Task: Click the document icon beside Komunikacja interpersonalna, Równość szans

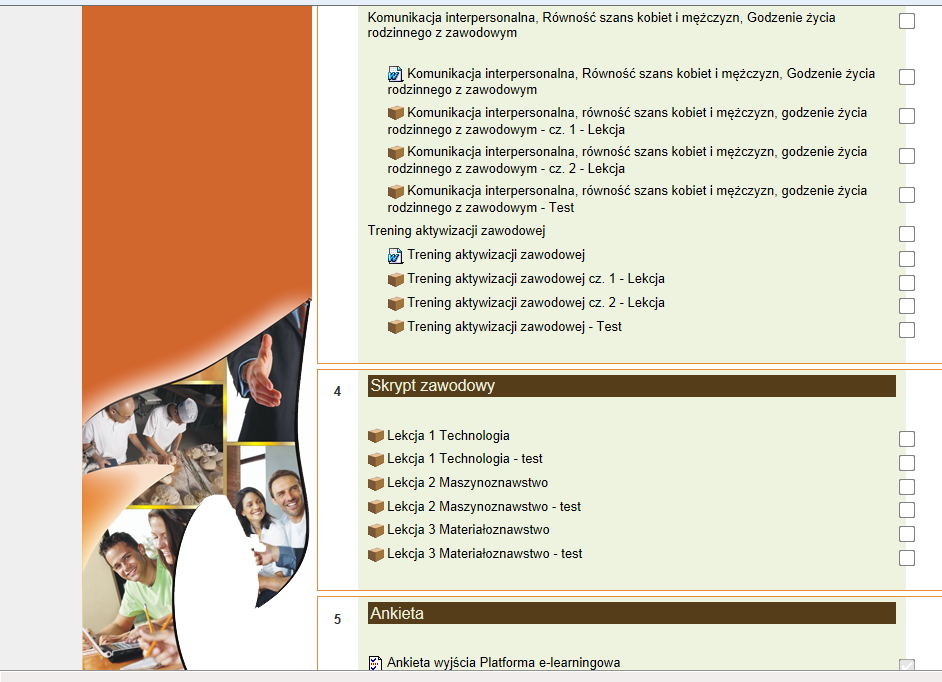Action: [x=395, y=74]
